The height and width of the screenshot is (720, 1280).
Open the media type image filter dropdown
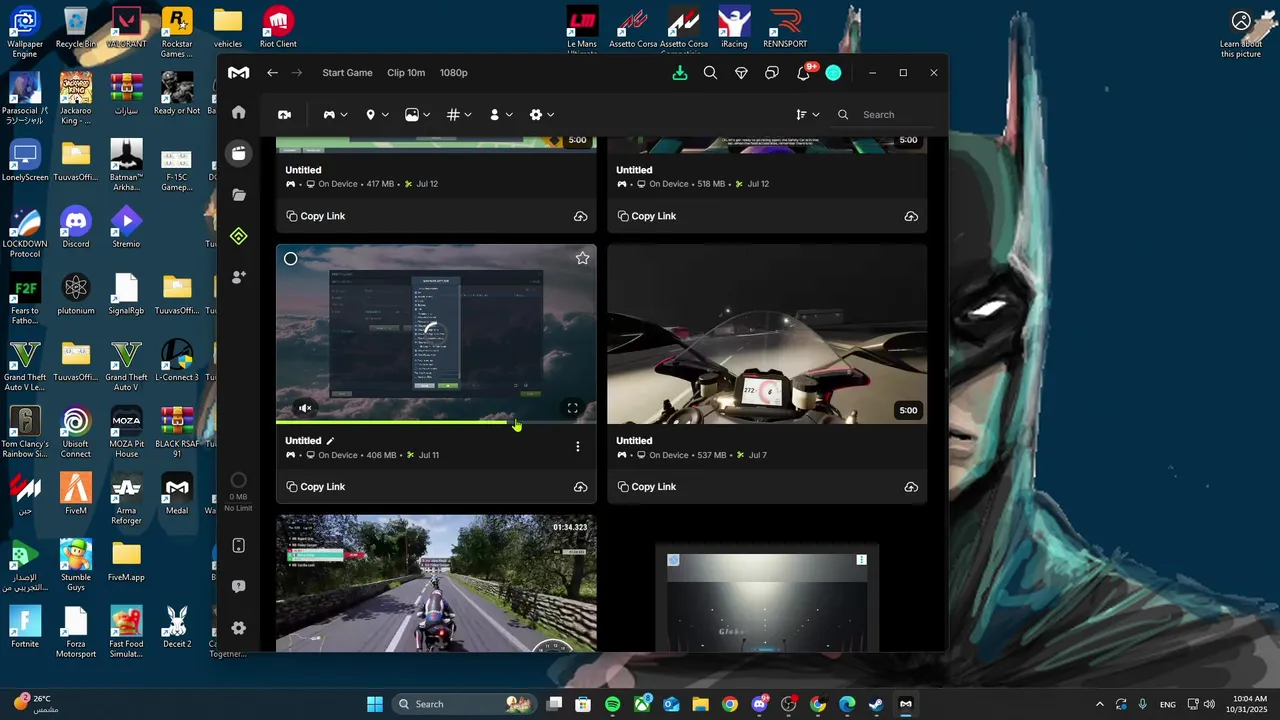click(x=418, y=115)
